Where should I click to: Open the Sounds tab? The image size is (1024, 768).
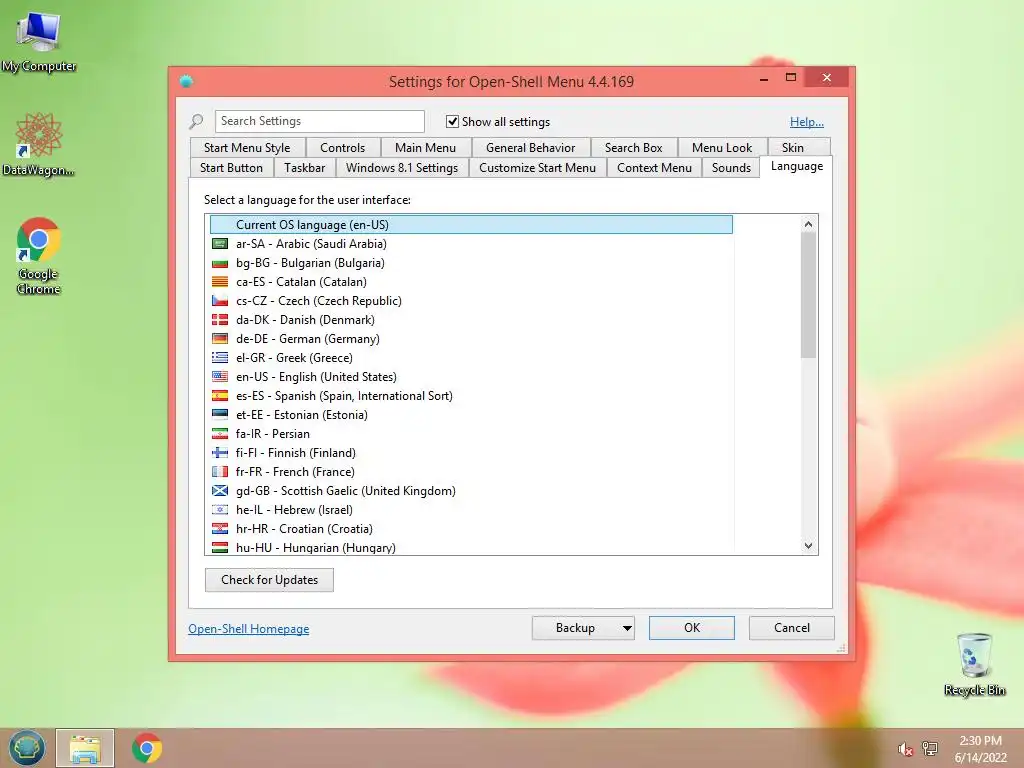(731, 168)
